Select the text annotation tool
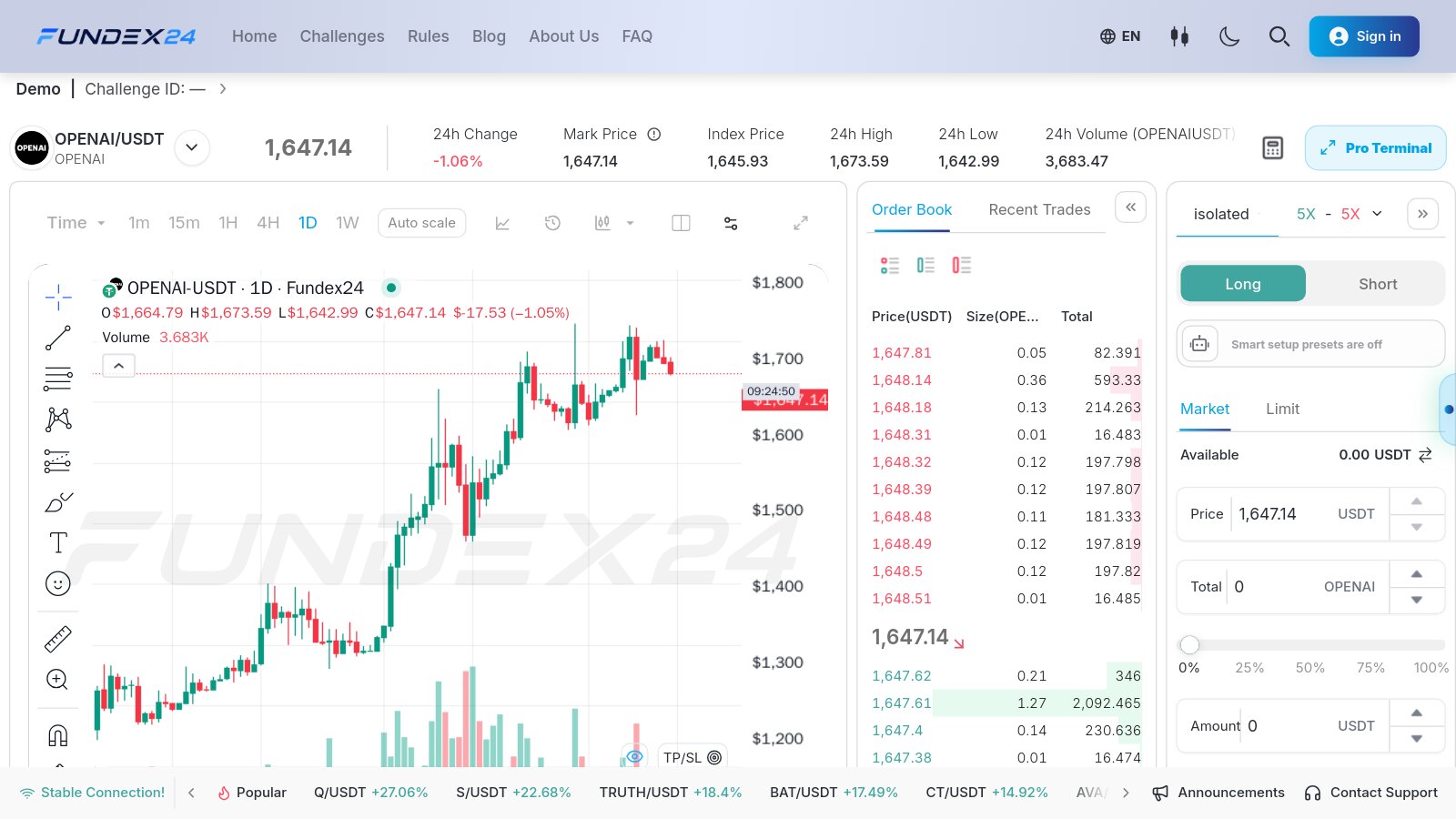1456x819 pixels. [x=58, y=542]
